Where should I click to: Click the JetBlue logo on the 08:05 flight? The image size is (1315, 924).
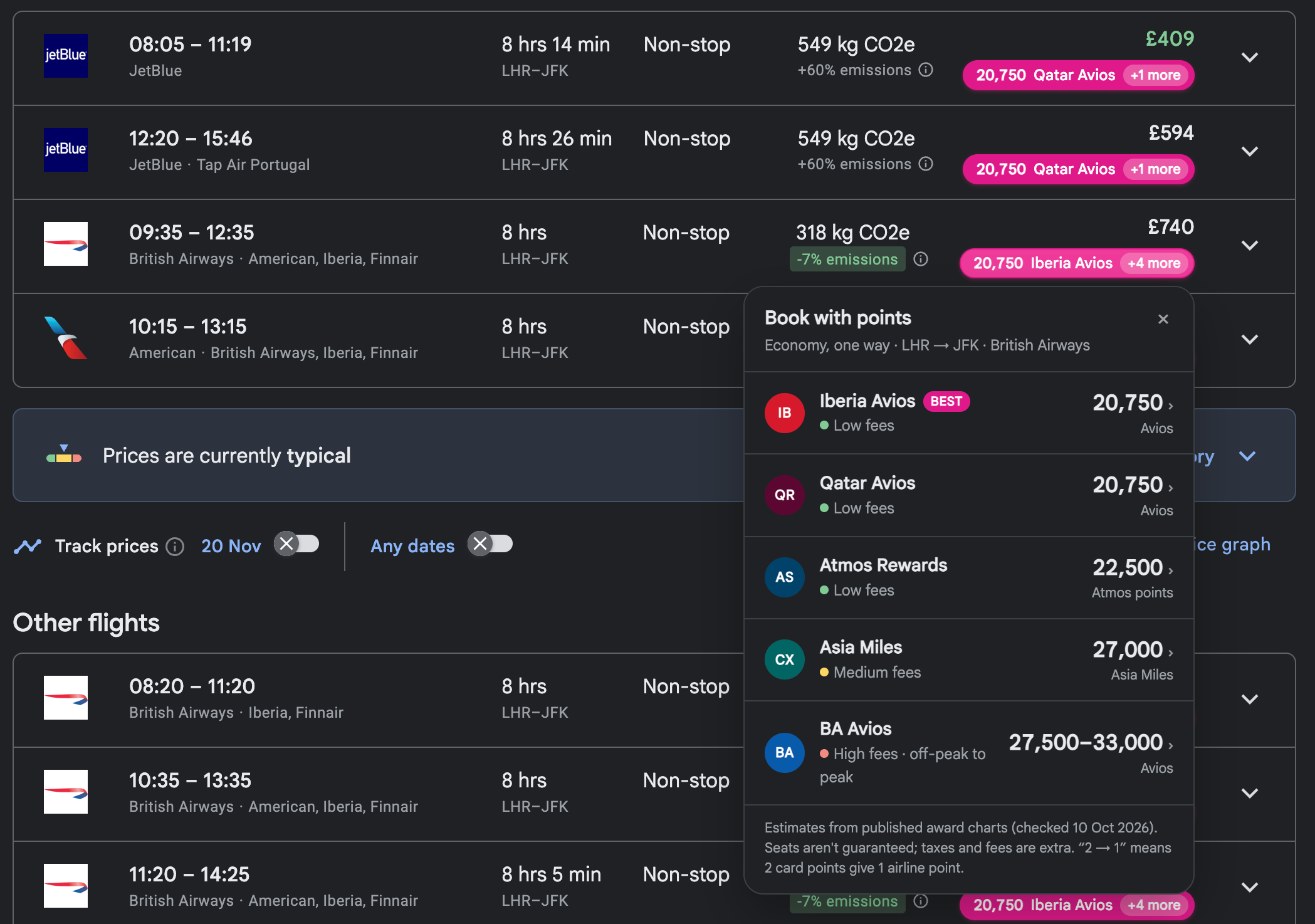[66, 56]
